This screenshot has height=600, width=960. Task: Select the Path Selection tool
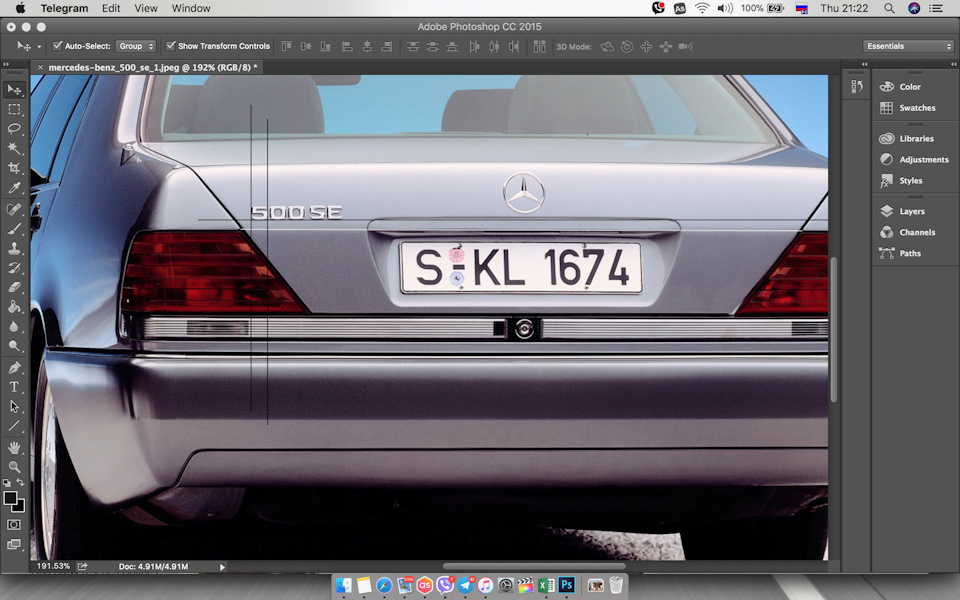pos(13,407)
